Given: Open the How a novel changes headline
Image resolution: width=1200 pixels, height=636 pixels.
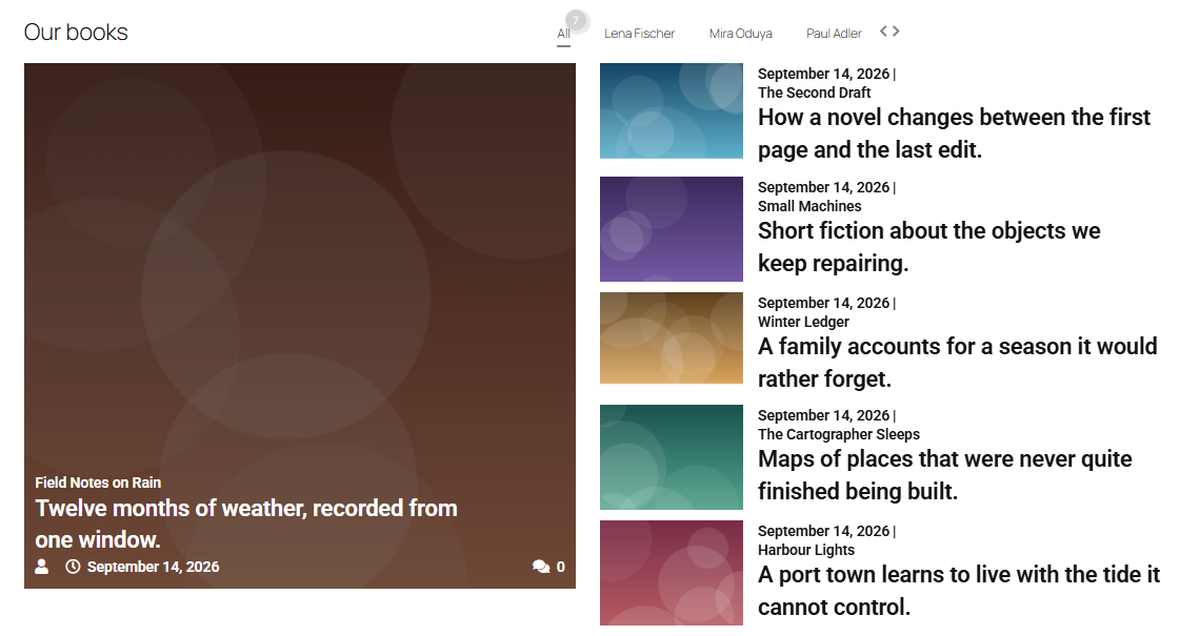Looking at the screenshot, I should pyautogui.click(x=954, y=133).
